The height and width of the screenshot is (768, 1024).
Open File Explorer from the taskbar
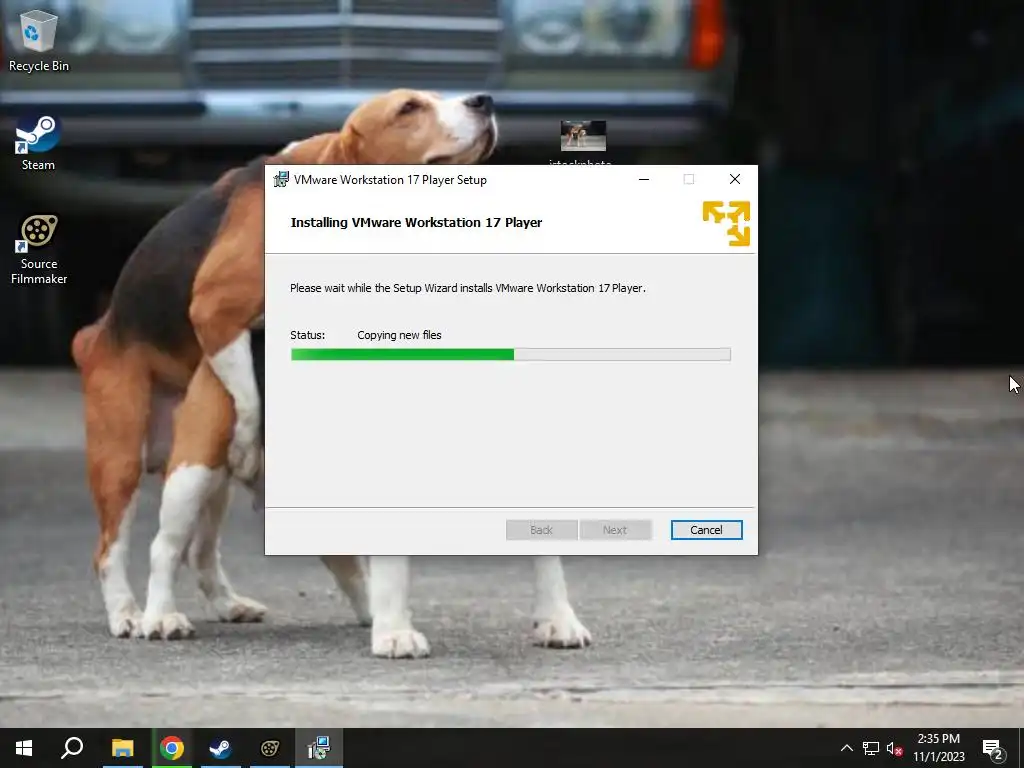[x=122, y=748]
